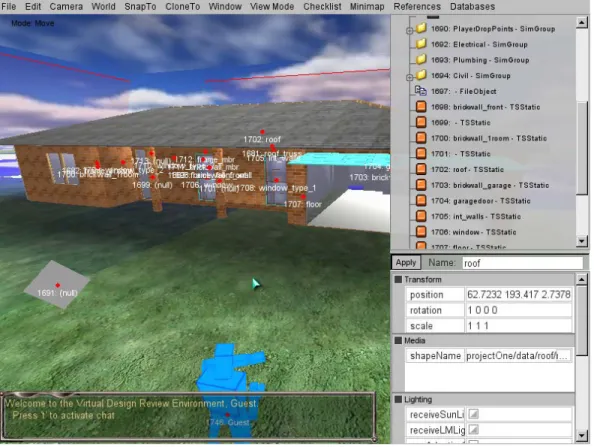This screenshot has width=594, height=447.
Task: Click the 1699: (null) viewport label
Action: click(152, 185)
